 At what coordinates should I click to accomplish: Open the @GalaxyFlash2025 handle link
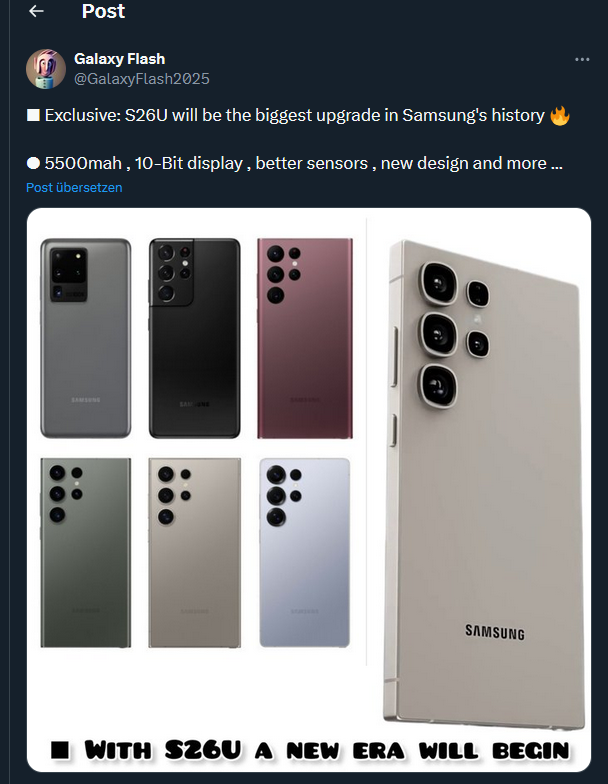click(142, 78)
